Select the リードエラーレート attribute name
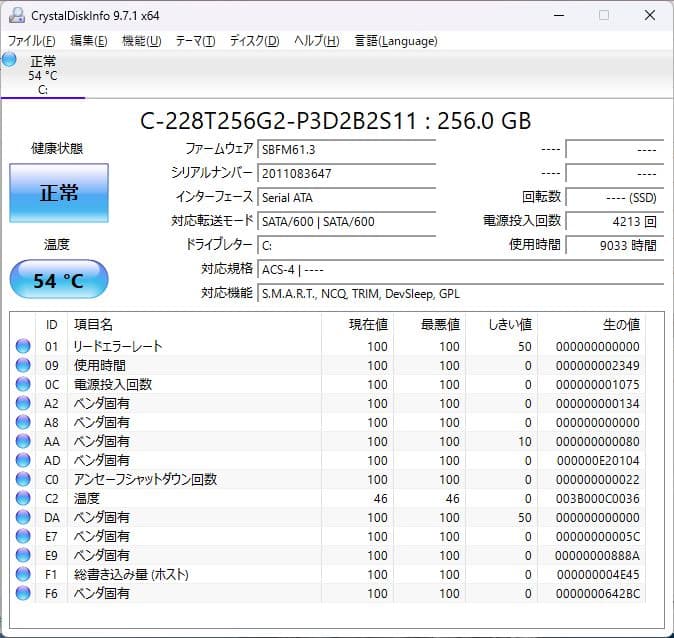This screenshot has height=638, width=674. [118, 346]
